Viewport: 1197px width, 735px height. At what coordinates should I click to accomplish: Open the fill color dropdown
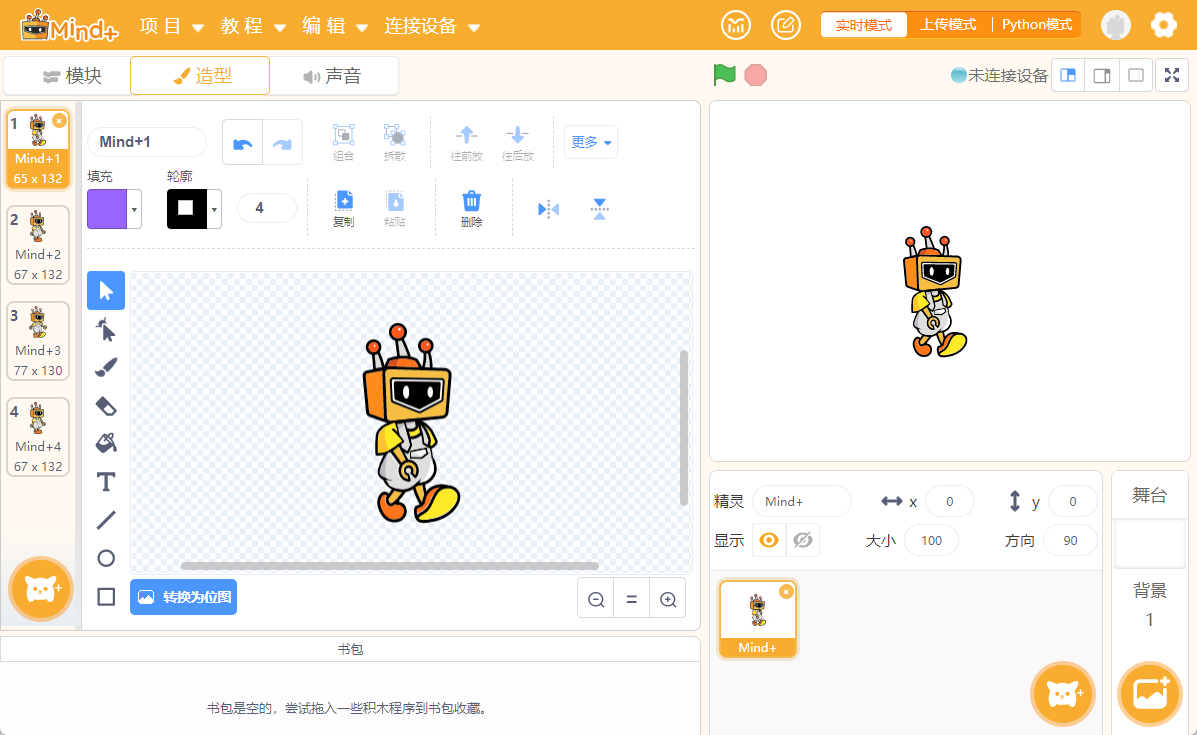(x=134, y=209)
